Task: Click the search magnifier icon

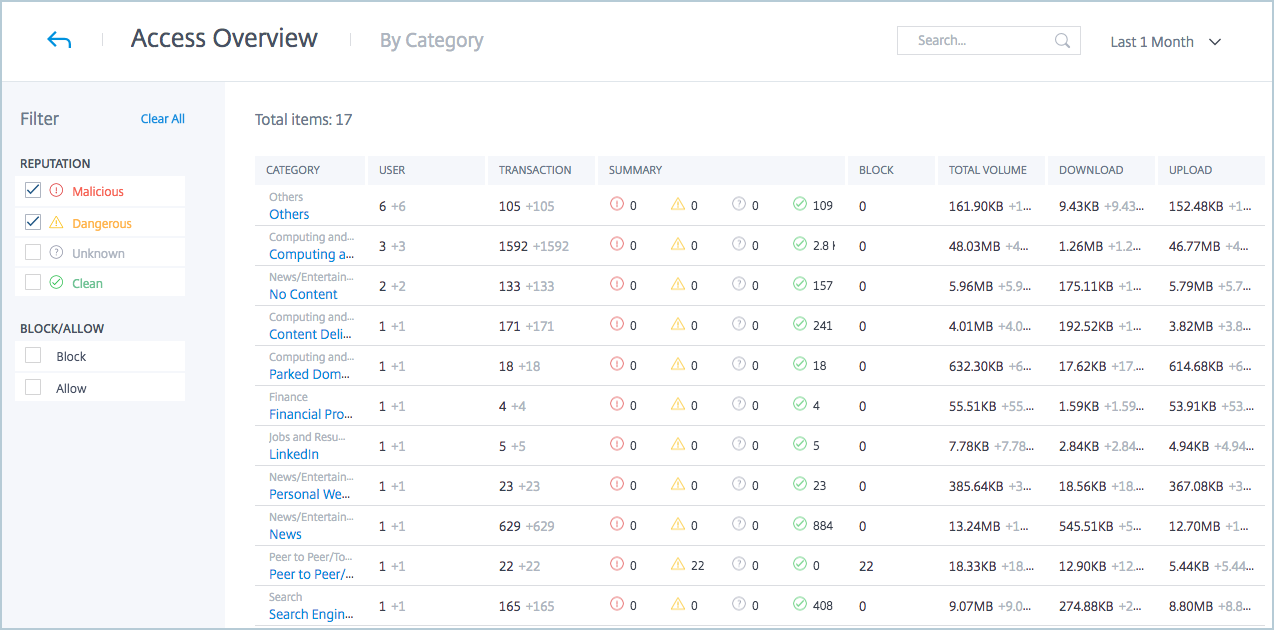Action: click(x=1062, y=41)
